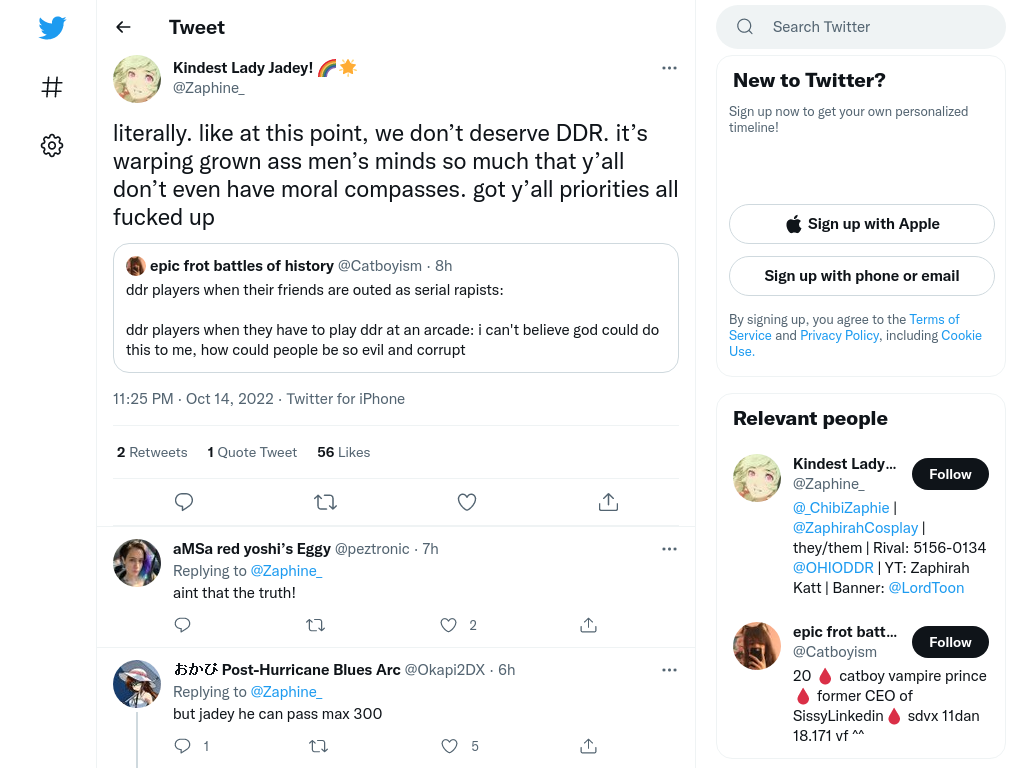Share the main tweet via upload icon
Image resolution: width=1024 pixels, height=768 pixels.
tap(608, 502)
